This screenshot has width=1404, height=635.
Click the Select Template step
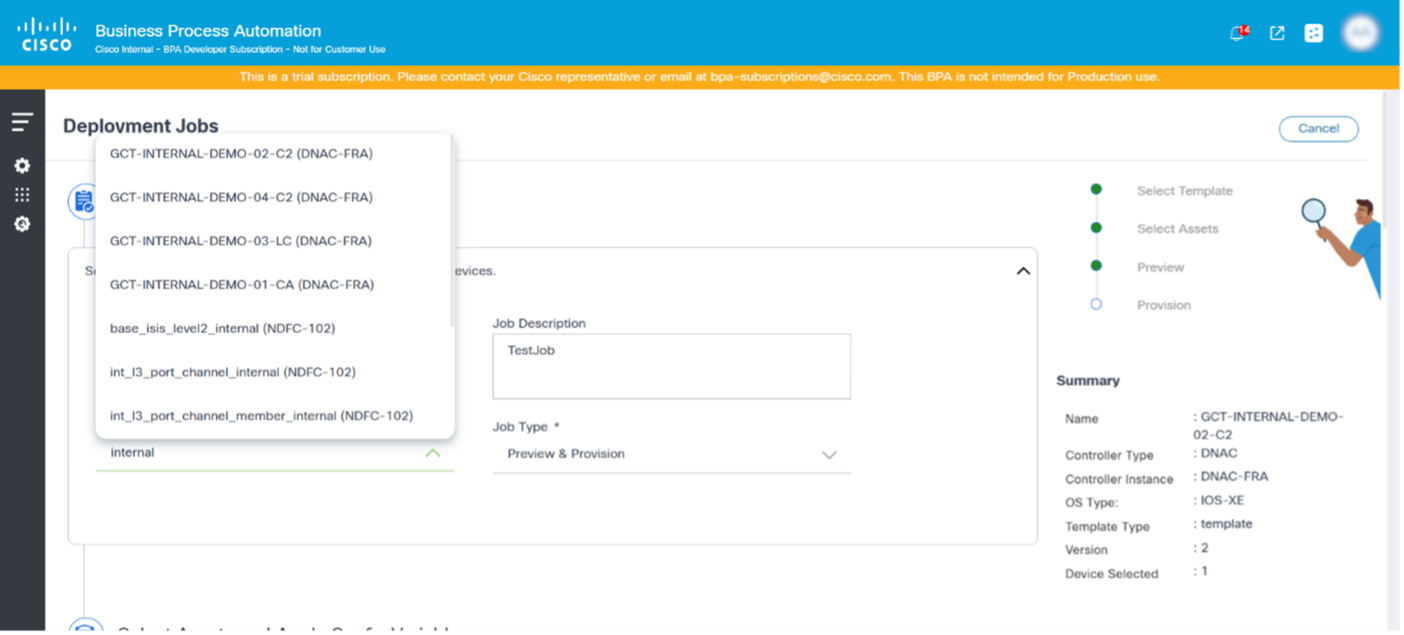coord(1184,191)
